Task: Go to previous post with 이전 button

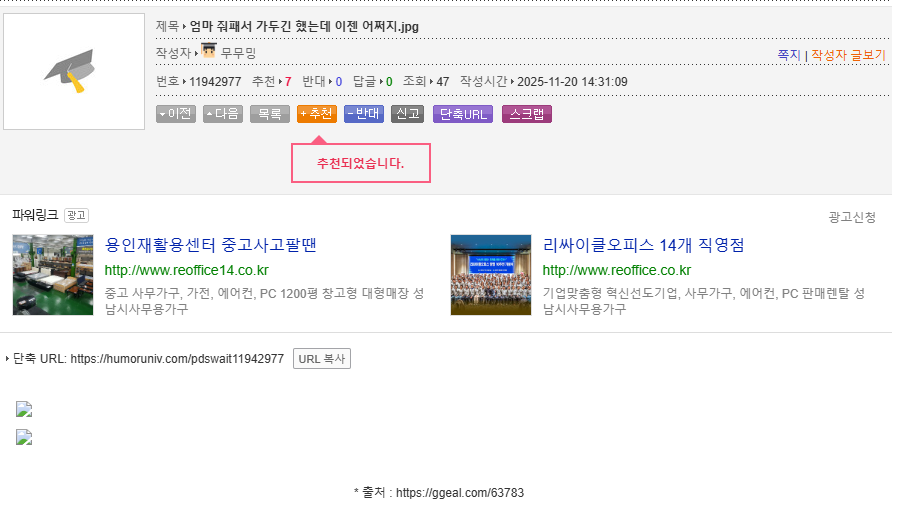Action: (176, 114)
